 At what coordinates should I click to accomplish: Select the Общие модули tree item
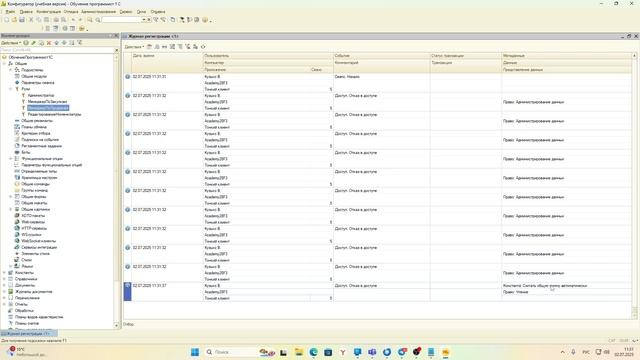(x=34, y=76)
